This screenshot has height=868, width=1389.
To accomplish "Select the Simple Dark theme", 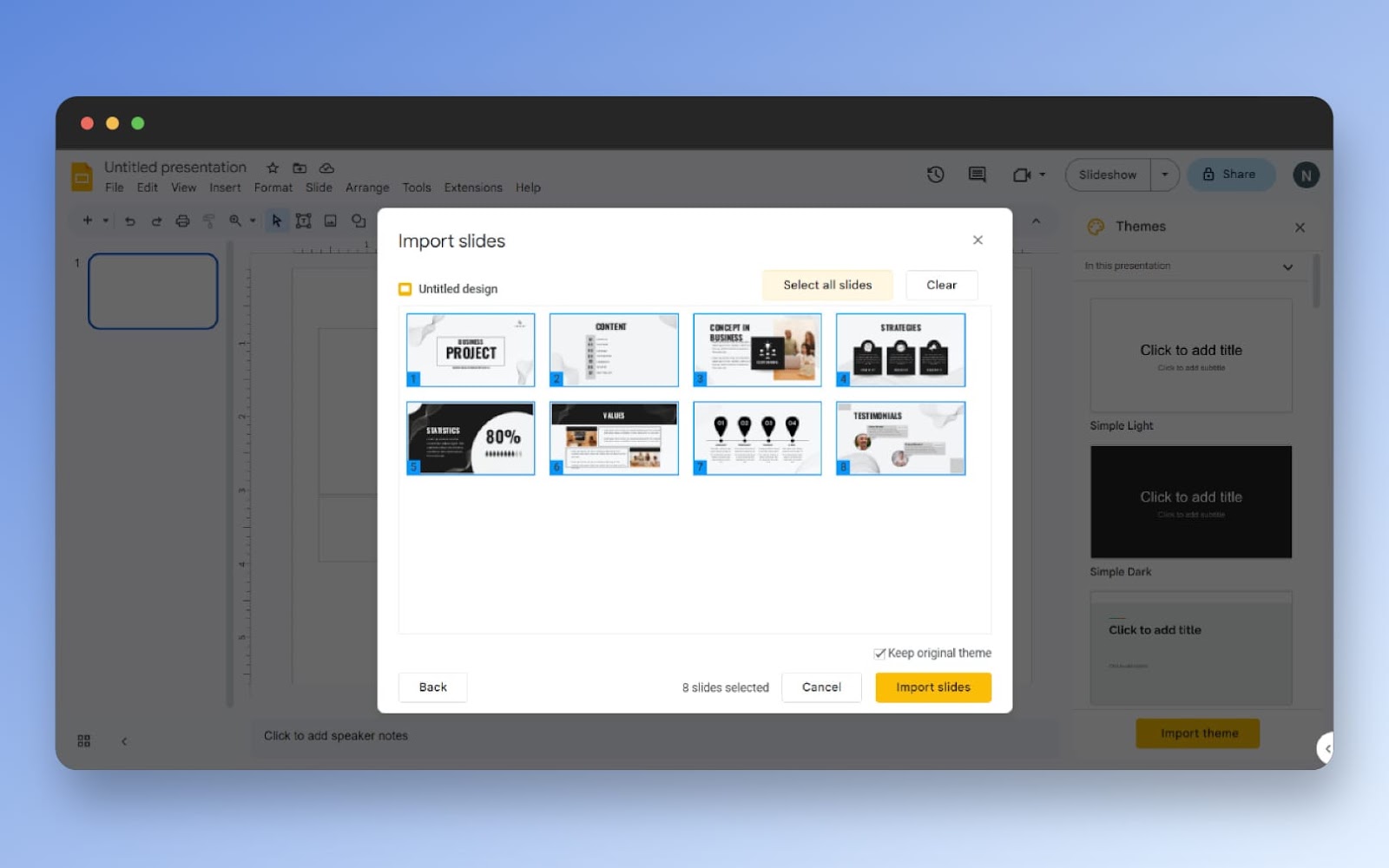I will (1190, 502).
